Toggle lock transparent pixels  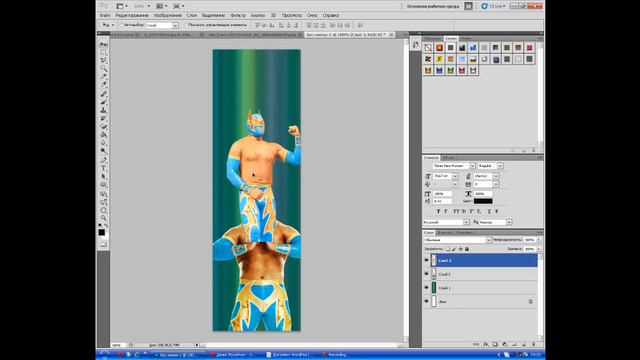point(447,249)
